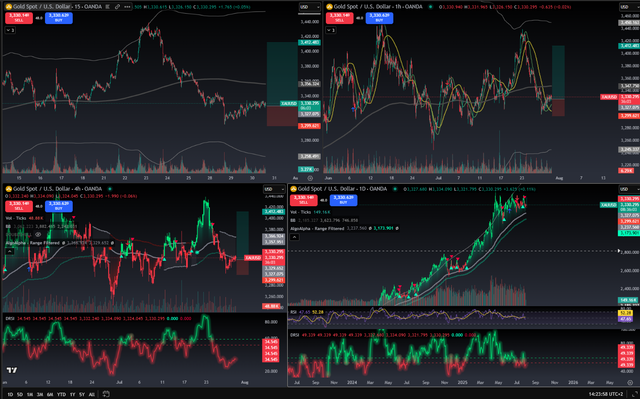Open USD currency dropdown on 15-minute chart

[309, 7]
